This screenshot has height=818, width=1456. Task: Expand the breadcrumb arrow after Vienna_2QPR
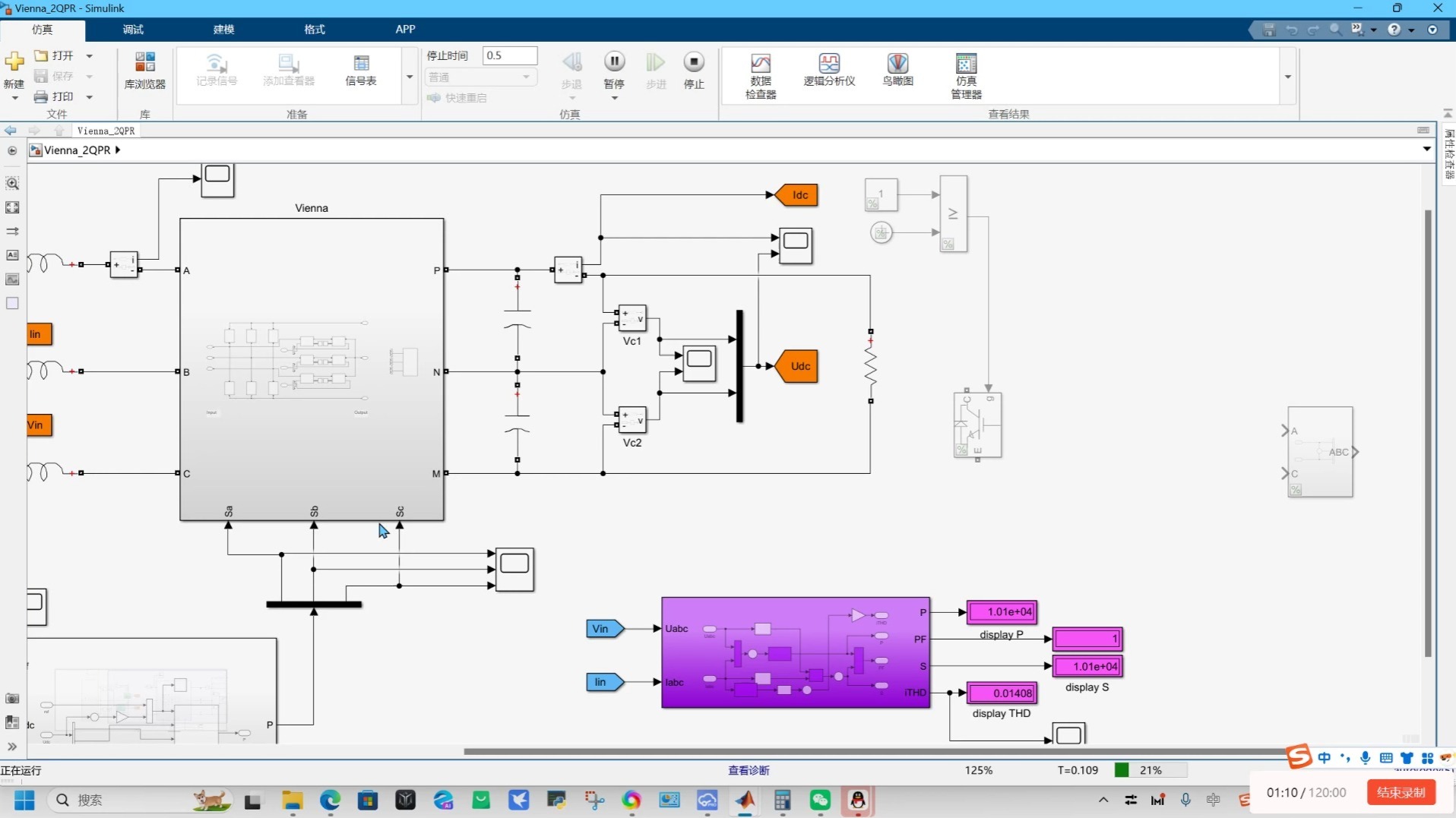coord(118,150)
